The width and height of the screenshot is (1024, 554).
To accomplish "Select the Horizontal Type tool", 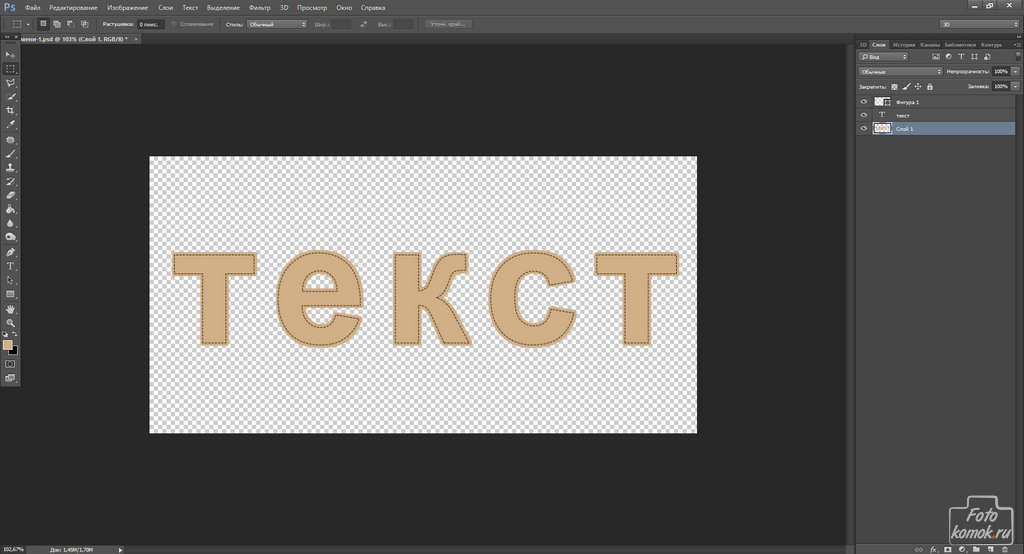I will click(10, 266).
